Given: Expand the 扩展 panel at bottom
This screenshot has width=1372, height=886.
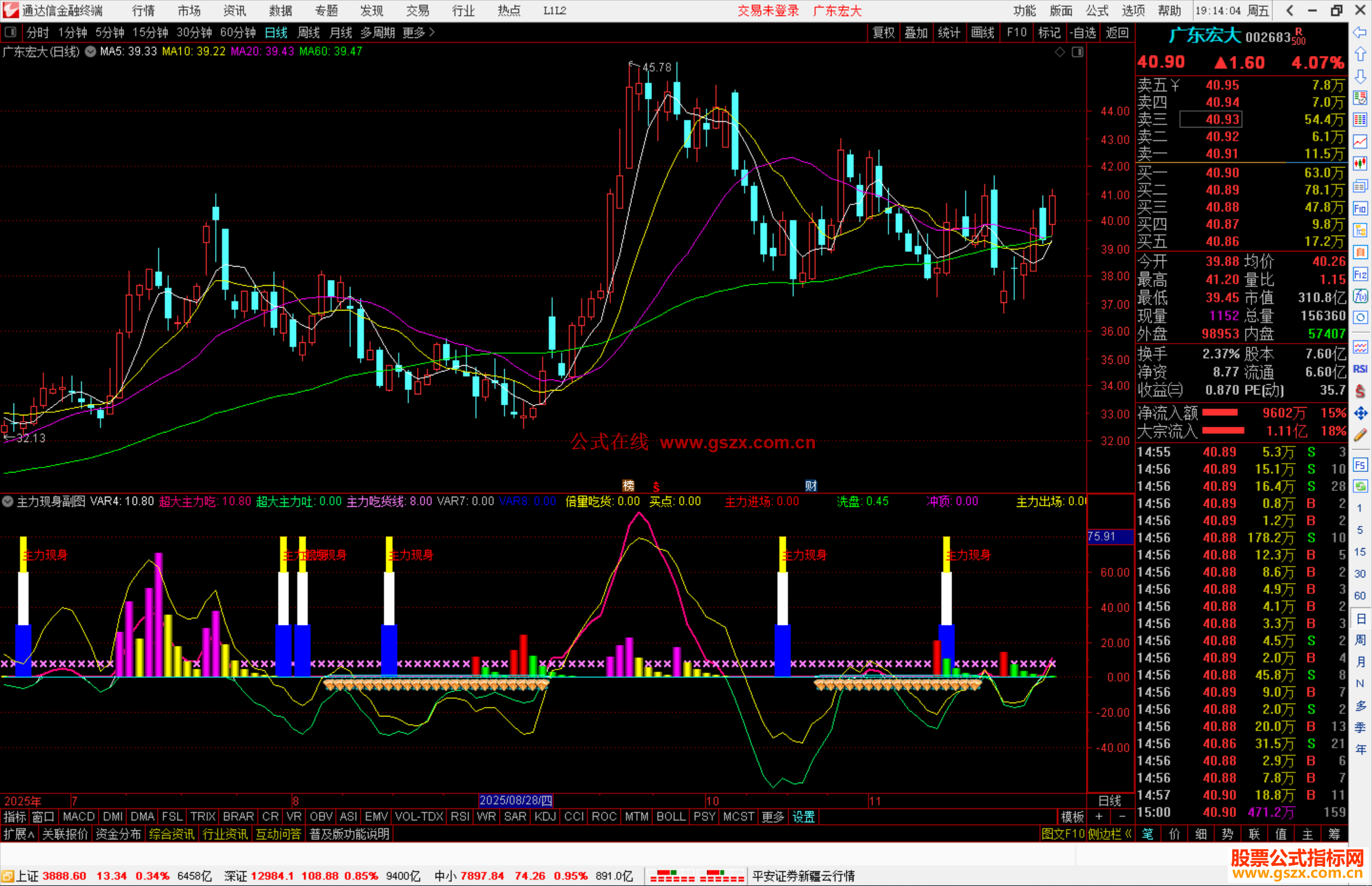Looking at the screenshot, I should point(18,834).
